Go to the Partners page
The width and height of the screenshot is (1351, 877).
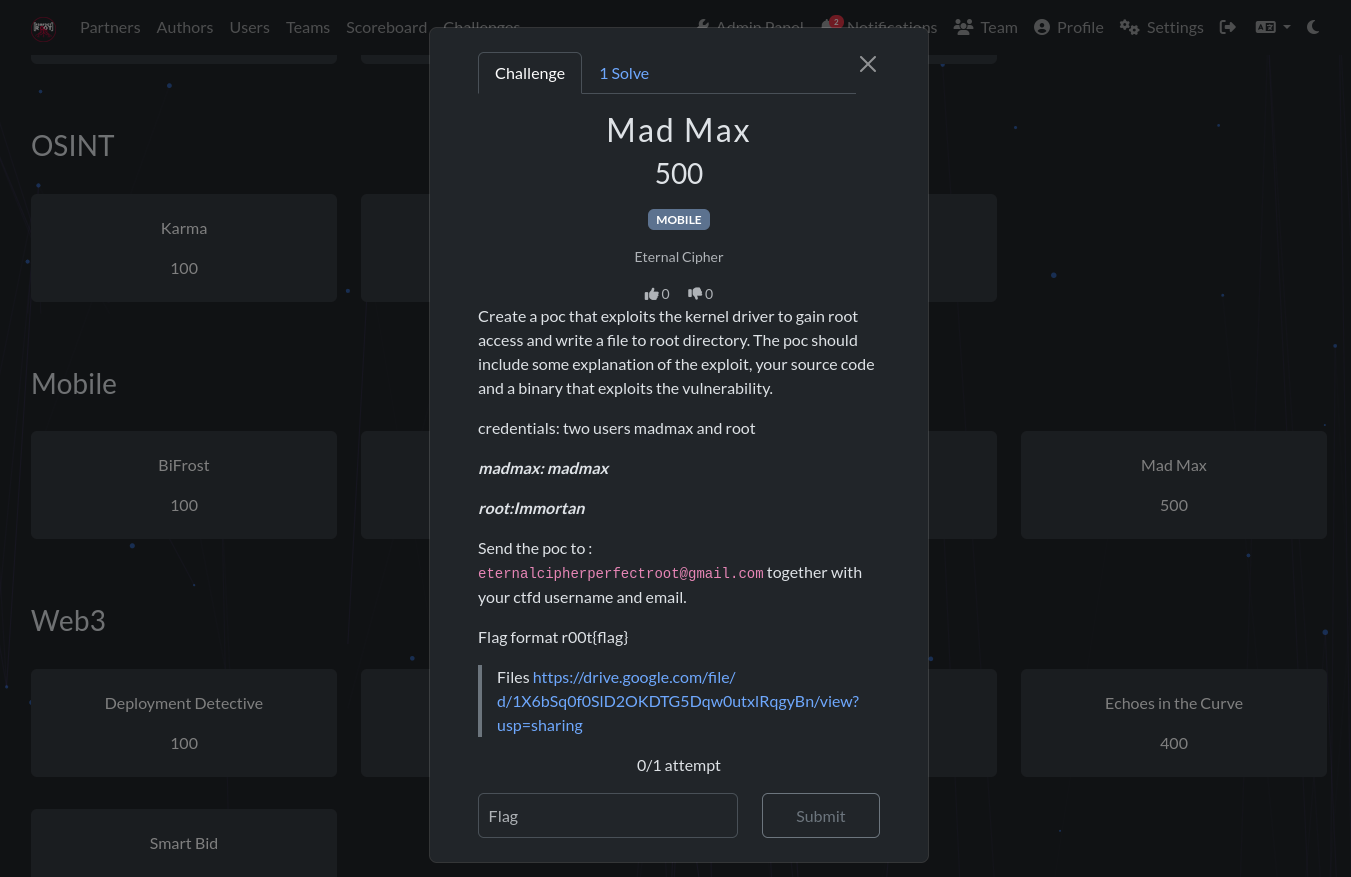point(110,27)
